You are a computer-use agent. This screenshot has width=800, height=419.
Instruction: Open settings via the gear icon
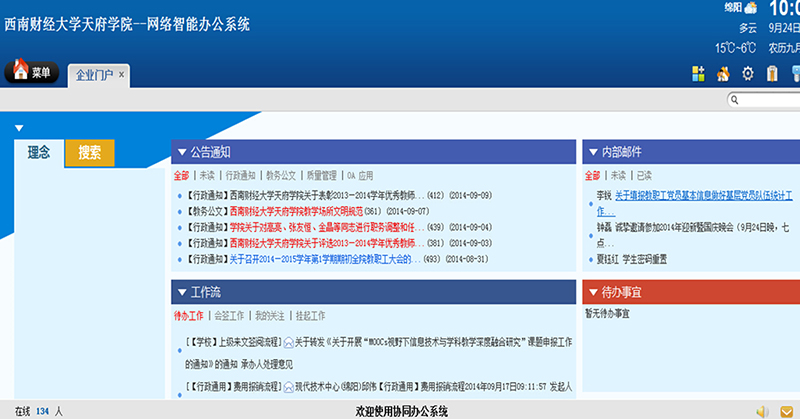(x=747, y=73)
